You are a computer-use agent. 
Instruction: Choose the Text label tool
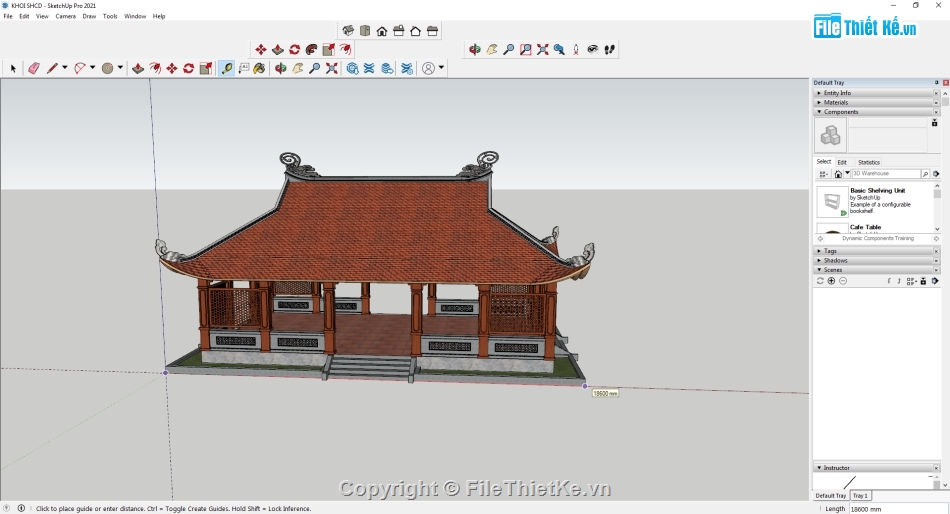pos(244,68)
